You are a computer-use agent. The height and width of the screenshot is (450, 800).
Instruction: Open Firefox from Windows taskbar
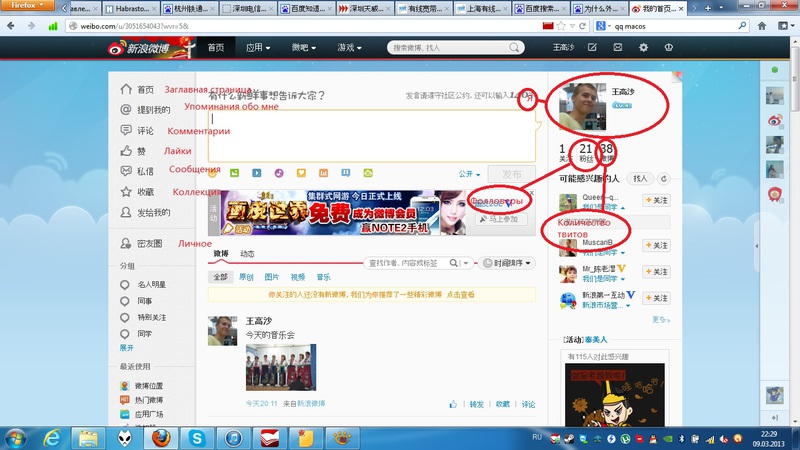(x=160, y=438)
